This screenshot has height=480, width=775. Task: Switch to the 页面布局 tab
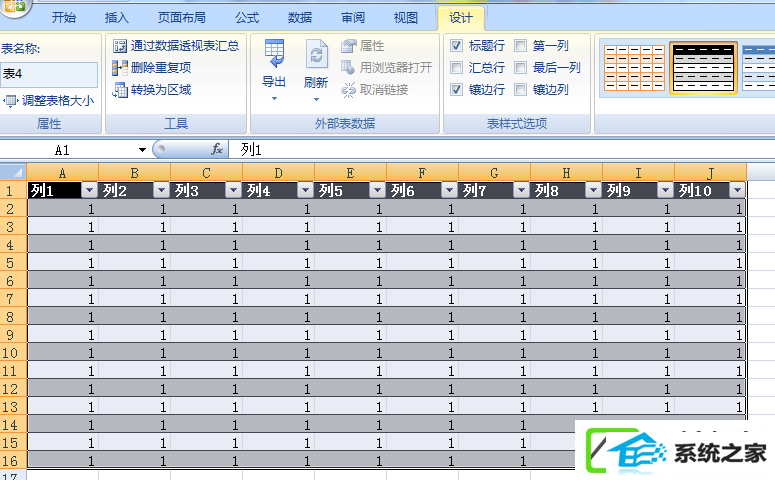point(182,18)
